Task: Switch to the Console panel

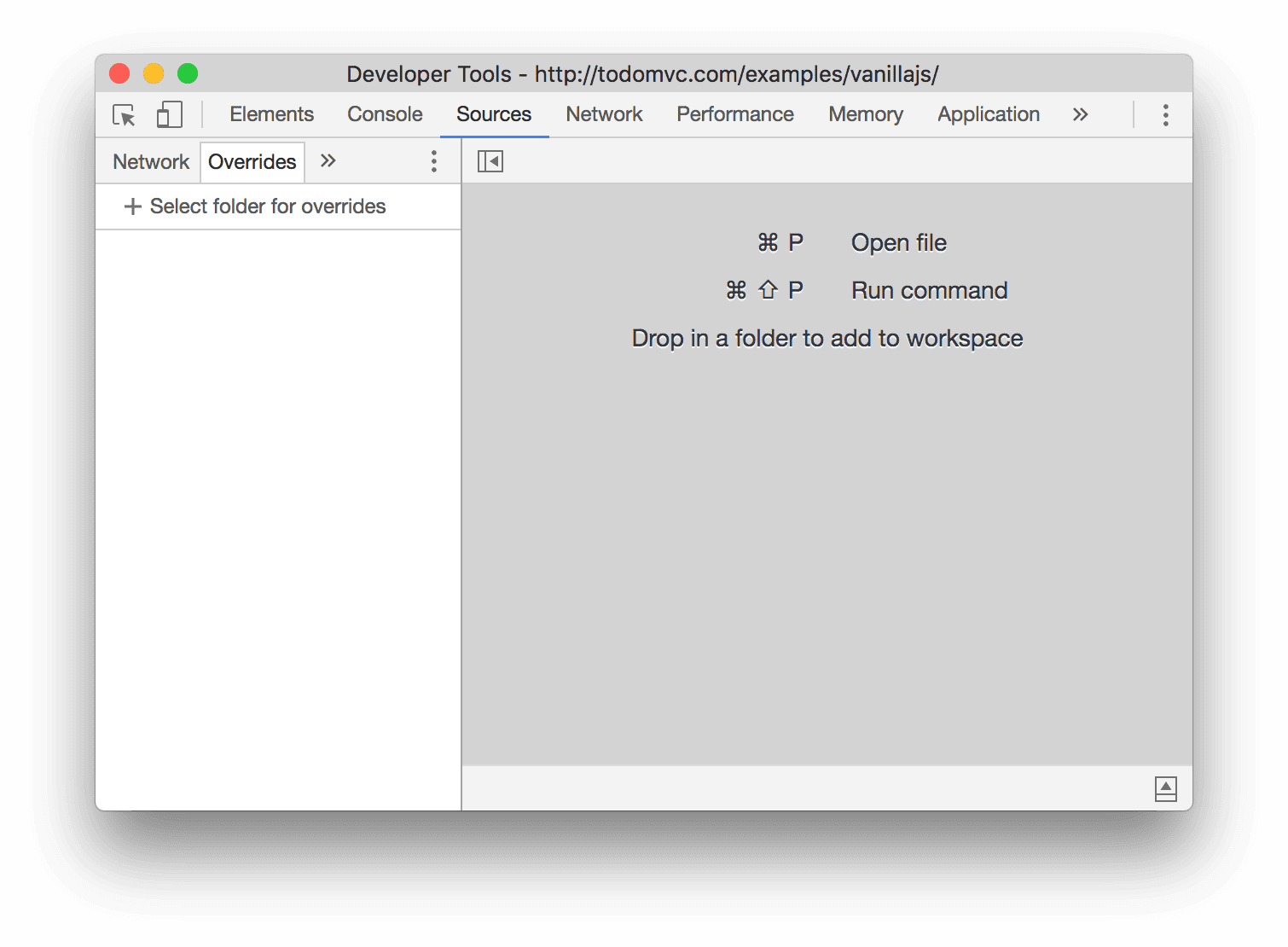Action: click(384, 114)
